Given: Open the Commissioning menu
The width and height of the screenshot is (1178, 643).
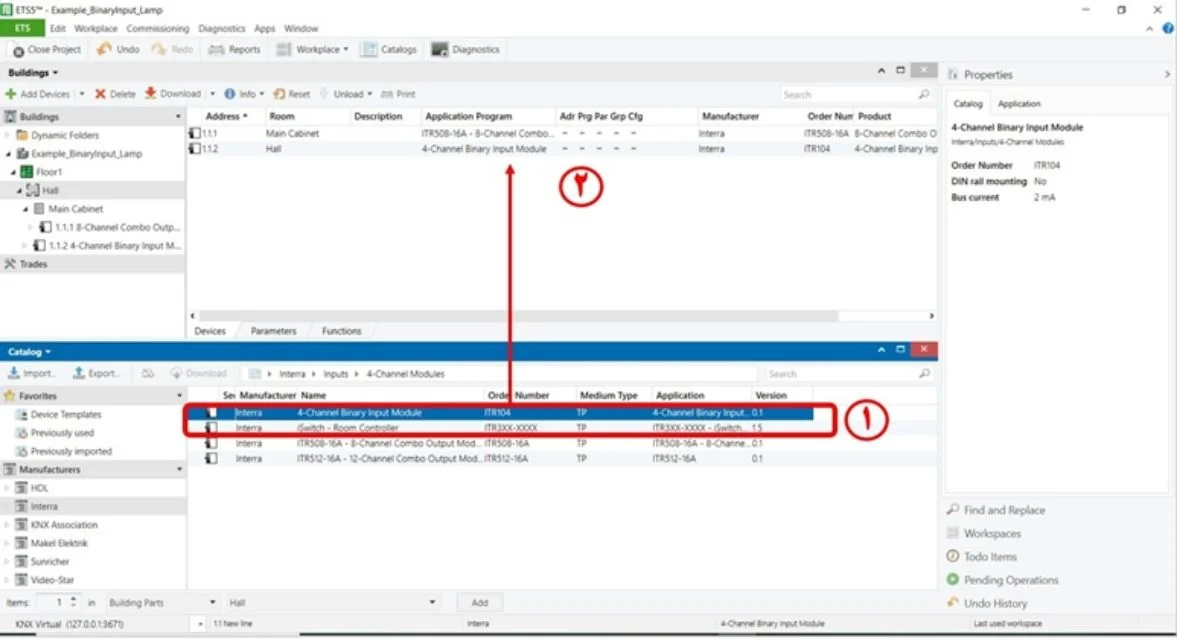Looking at the screenshot, I should (158, 29).
